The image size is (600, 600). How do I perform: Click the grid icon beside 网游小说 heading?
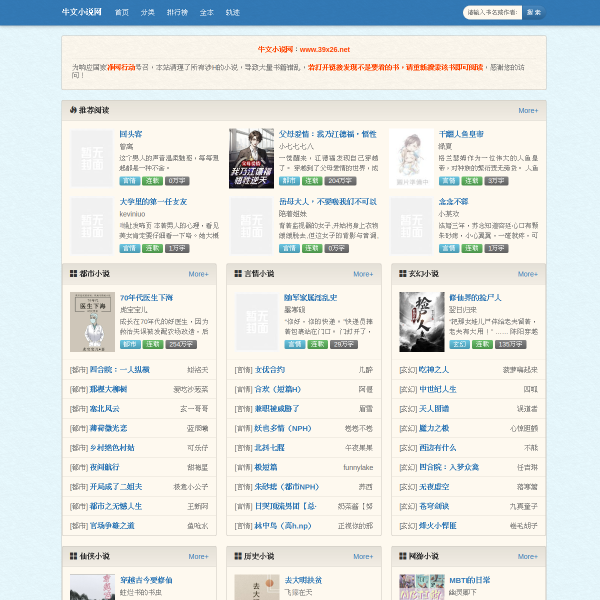click(403, 556)
